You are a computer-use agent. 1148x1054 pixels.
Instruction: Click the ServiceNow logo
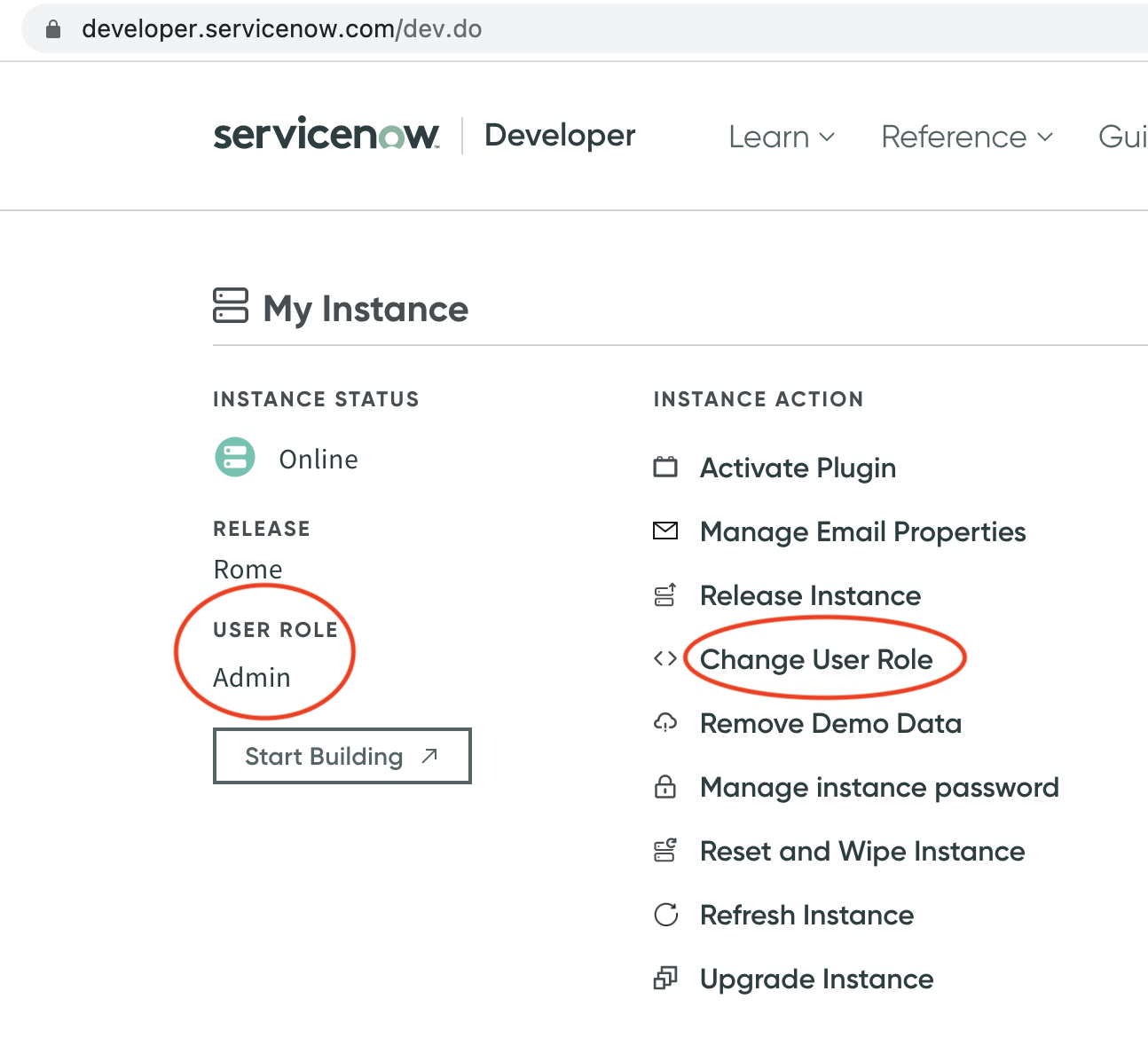(x=326, y=134)
